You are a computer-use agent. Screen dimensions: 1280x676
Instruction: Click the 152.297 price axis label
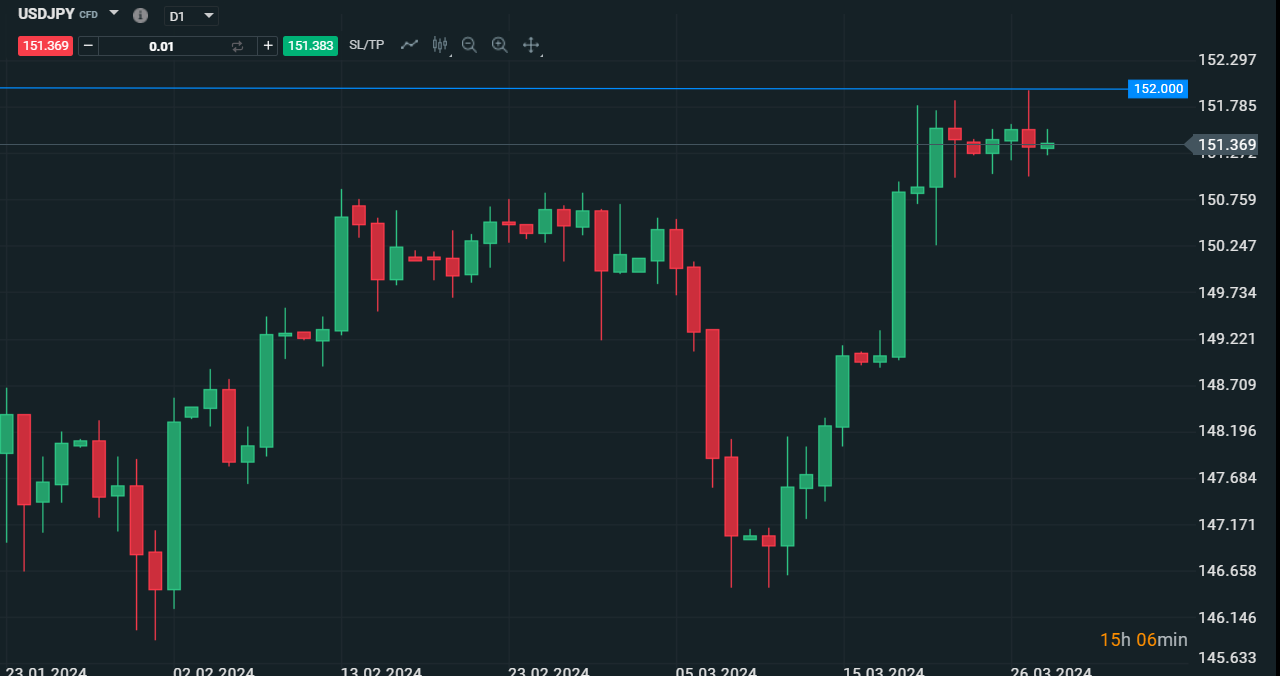[x=1227, y=60]
